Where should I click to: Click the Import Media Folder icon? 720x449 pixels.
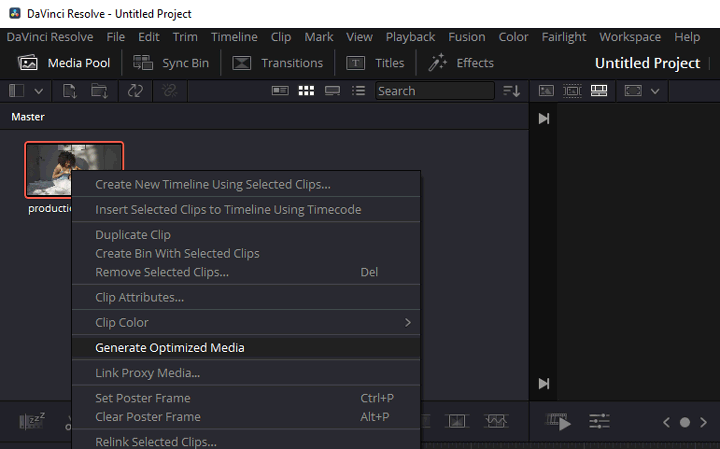pos(99,91)
